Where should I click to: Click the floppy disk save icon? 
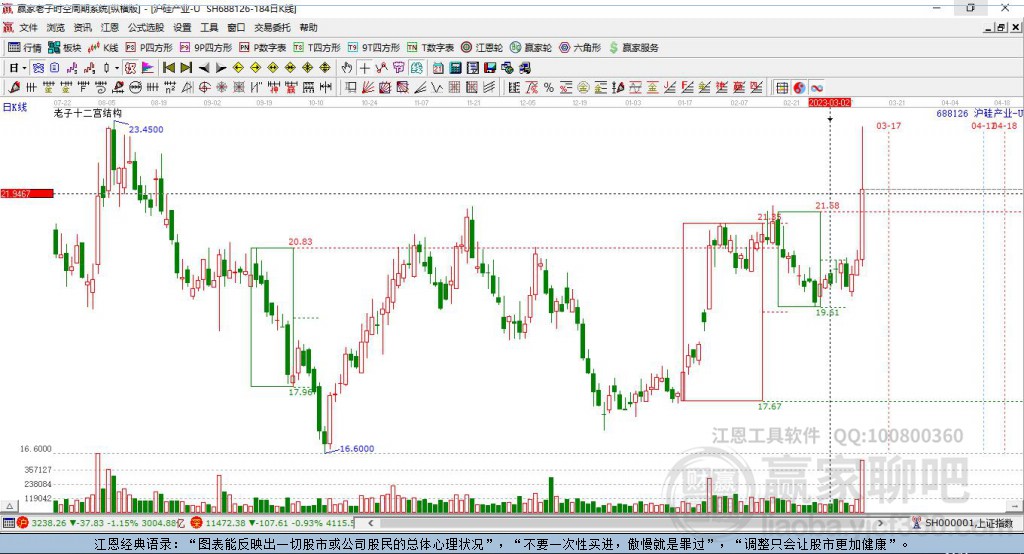(x=490, y=68)
